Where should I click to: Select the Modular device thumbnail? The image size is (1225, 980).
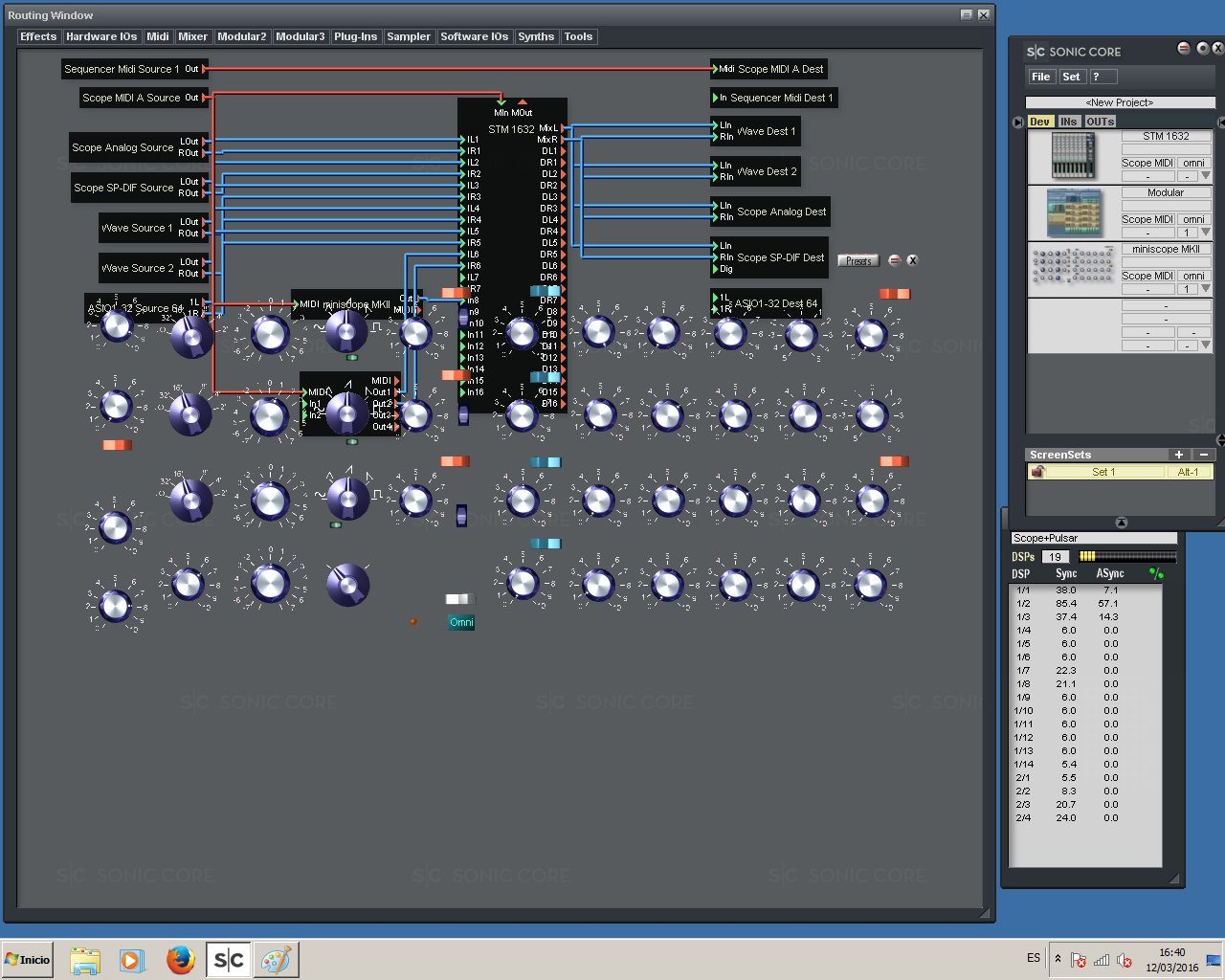coord(1073,212)
